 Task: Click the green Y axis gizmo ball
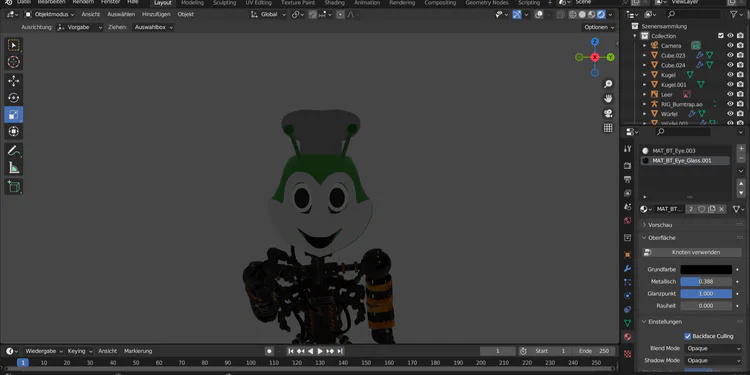pyautogui.click(x=610, y=57)
